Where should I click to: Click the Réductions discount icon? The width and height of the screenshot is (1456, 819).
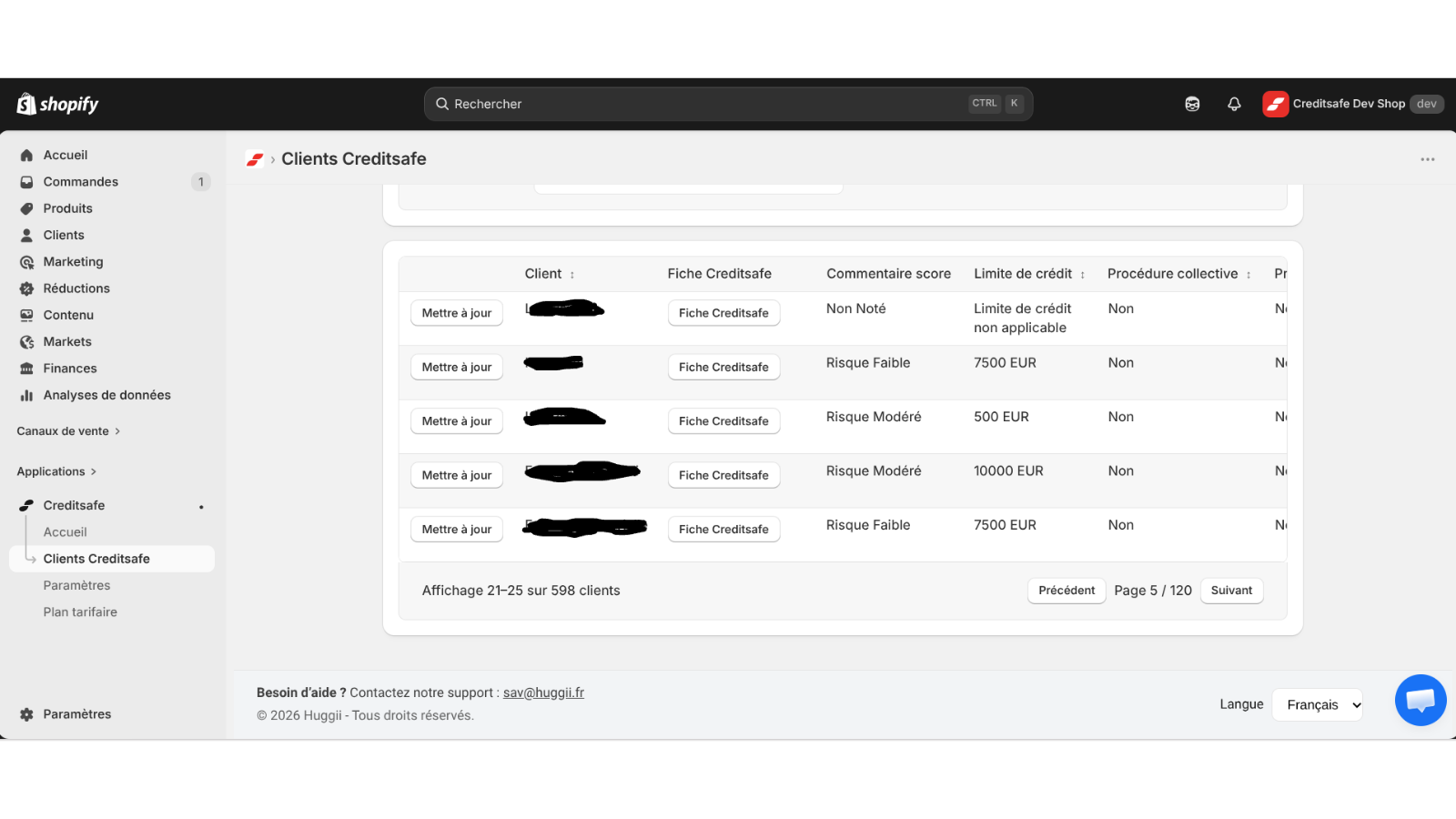coord(26,288)
